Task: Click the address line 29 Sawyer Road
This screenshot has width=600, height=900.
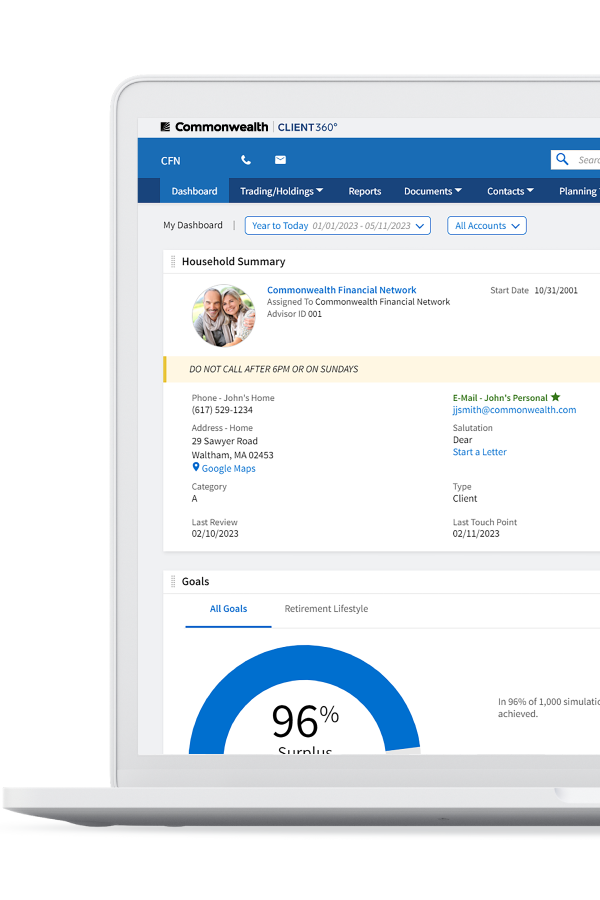Action: [x=224, y=441]
